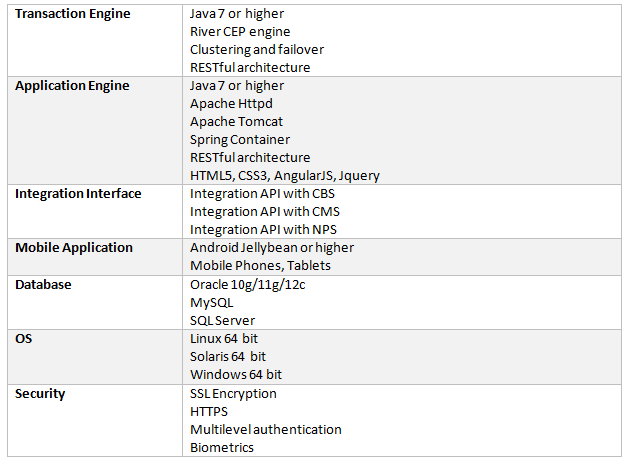
Task: Click 'Solaris 64 bit' entry
Action: tap(228, 357)
